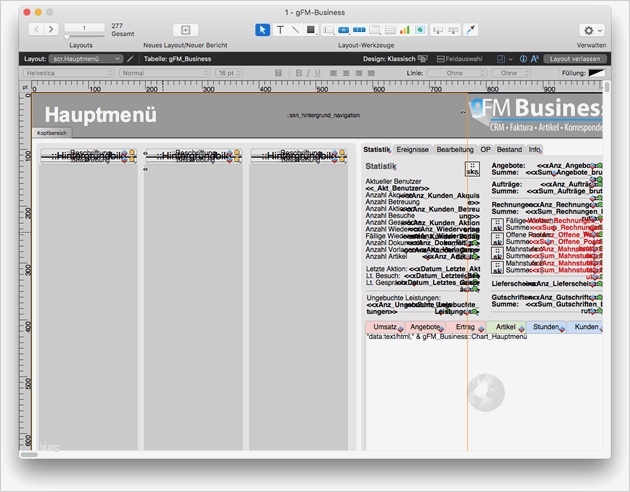
Task: Click the pencil edit-layout icon
Action: [130, 59]
